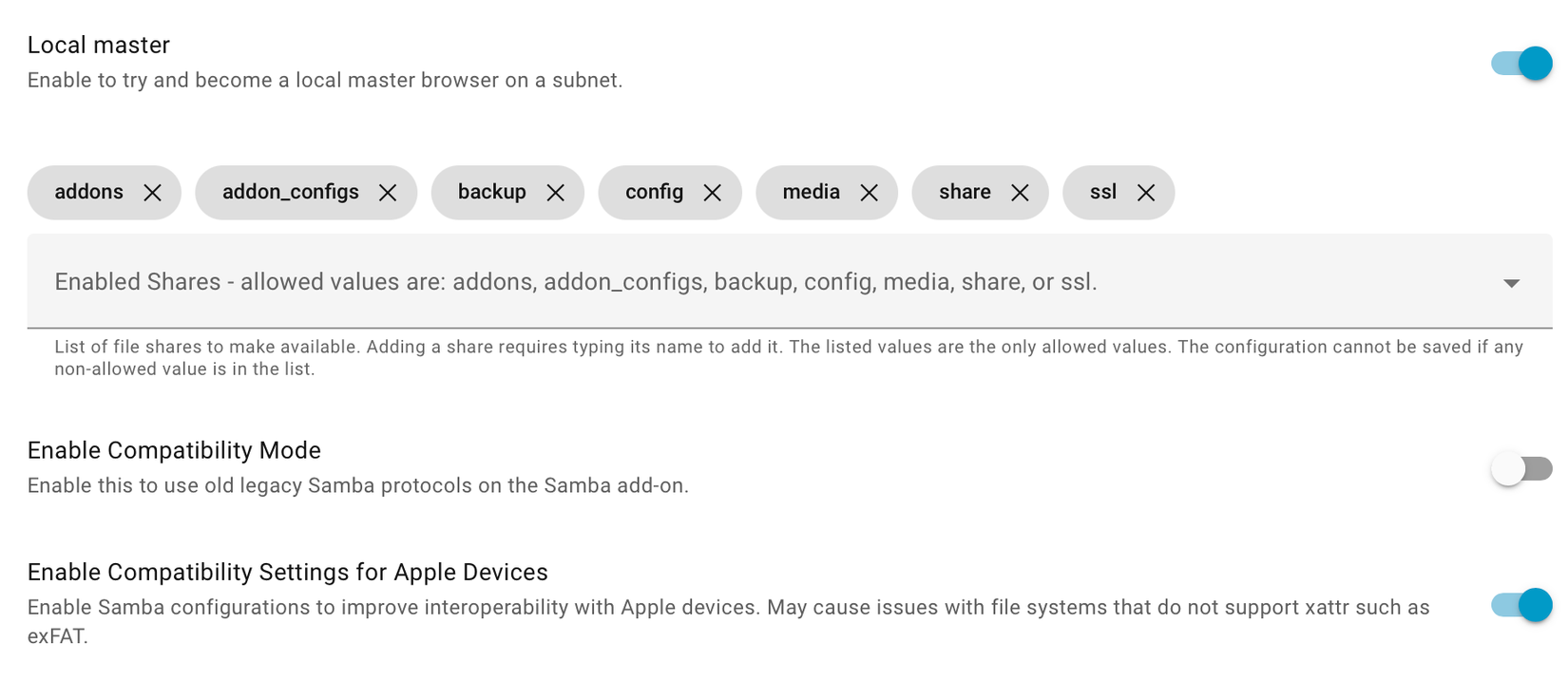Screen dimensions: 1568x680
Task: Click the Enable Compatibility Mode label
Action: pos(174,450)
